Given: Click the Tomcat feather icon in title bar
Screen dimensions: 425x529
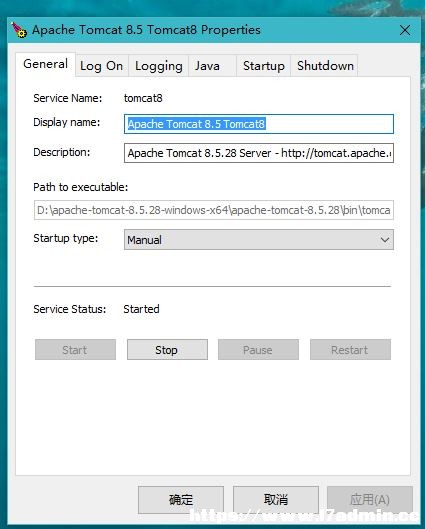Looking at the screenshot, I should tap(19, 30).
